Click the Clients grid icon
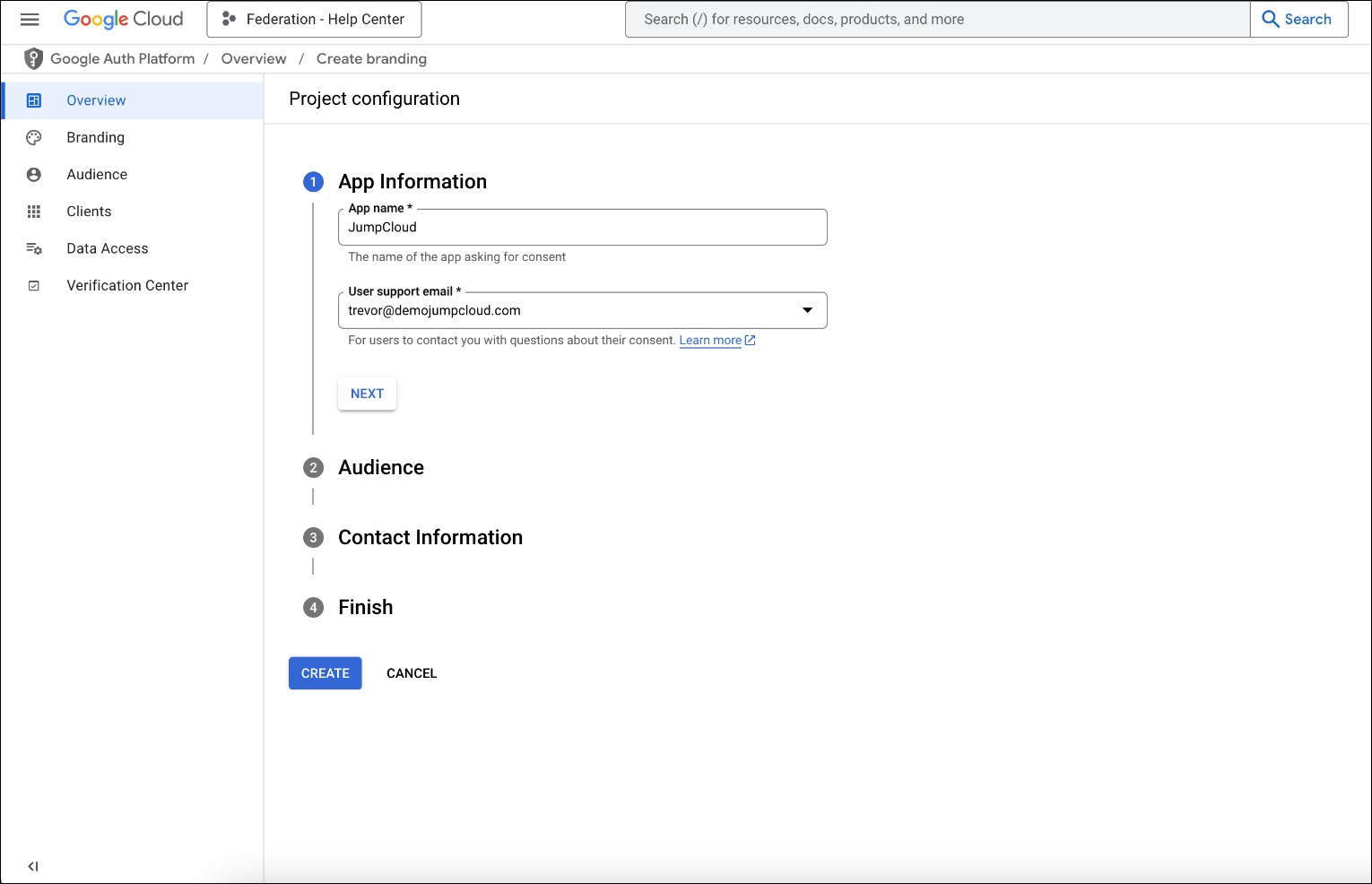Screen dimensions: 1372x884 (33, 211)
